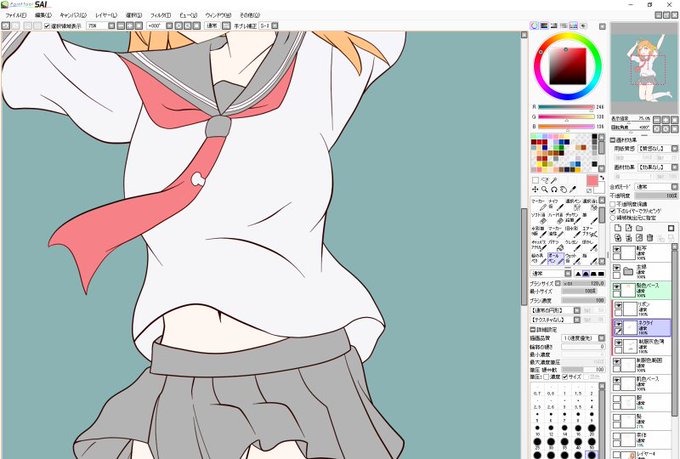Open the レイヤー(L) menu
Screen dimensions: 680x459
tap(106, 15)
